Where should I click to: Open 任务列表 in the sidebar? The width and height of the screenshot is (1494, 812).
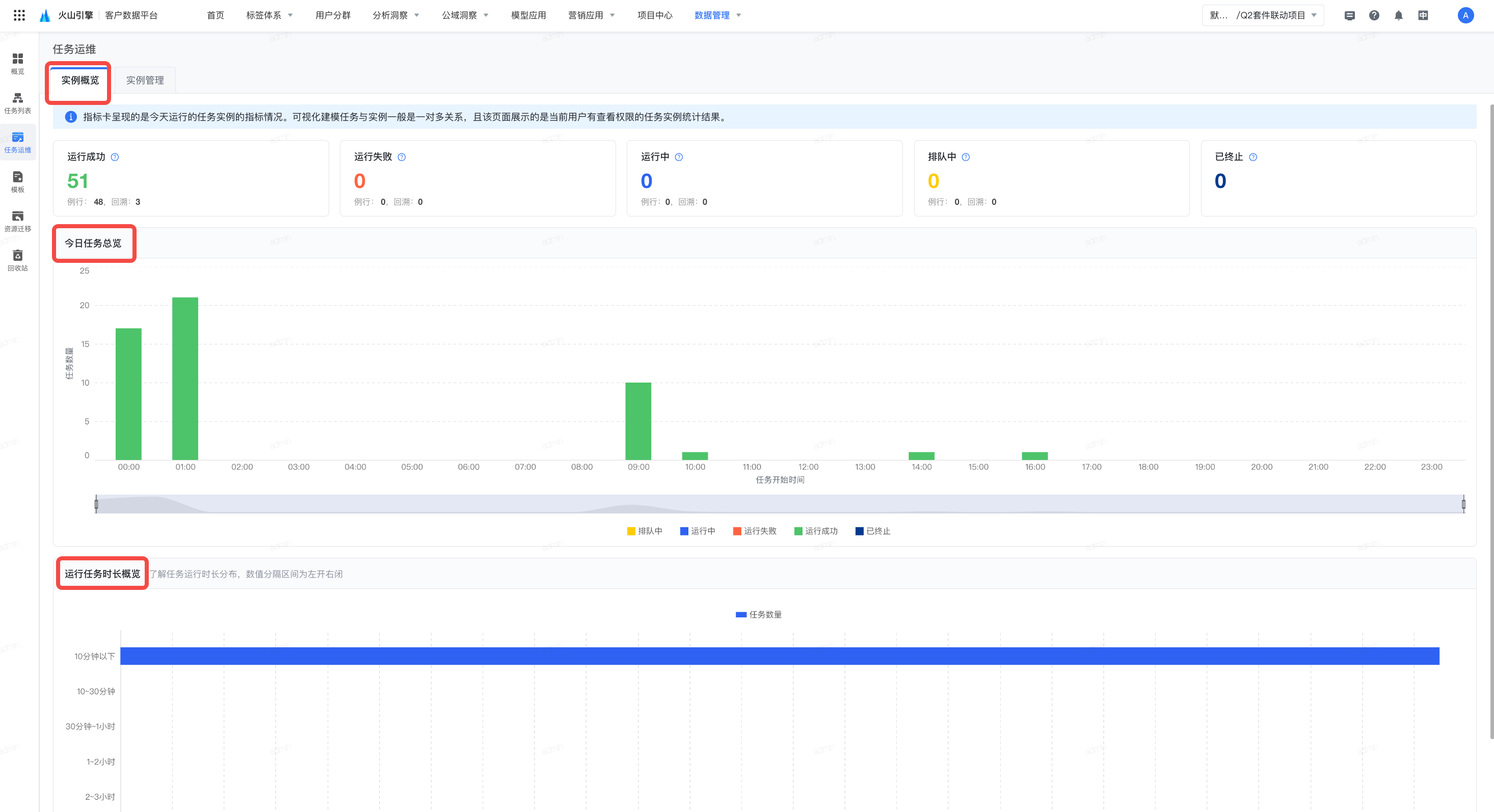18,103
